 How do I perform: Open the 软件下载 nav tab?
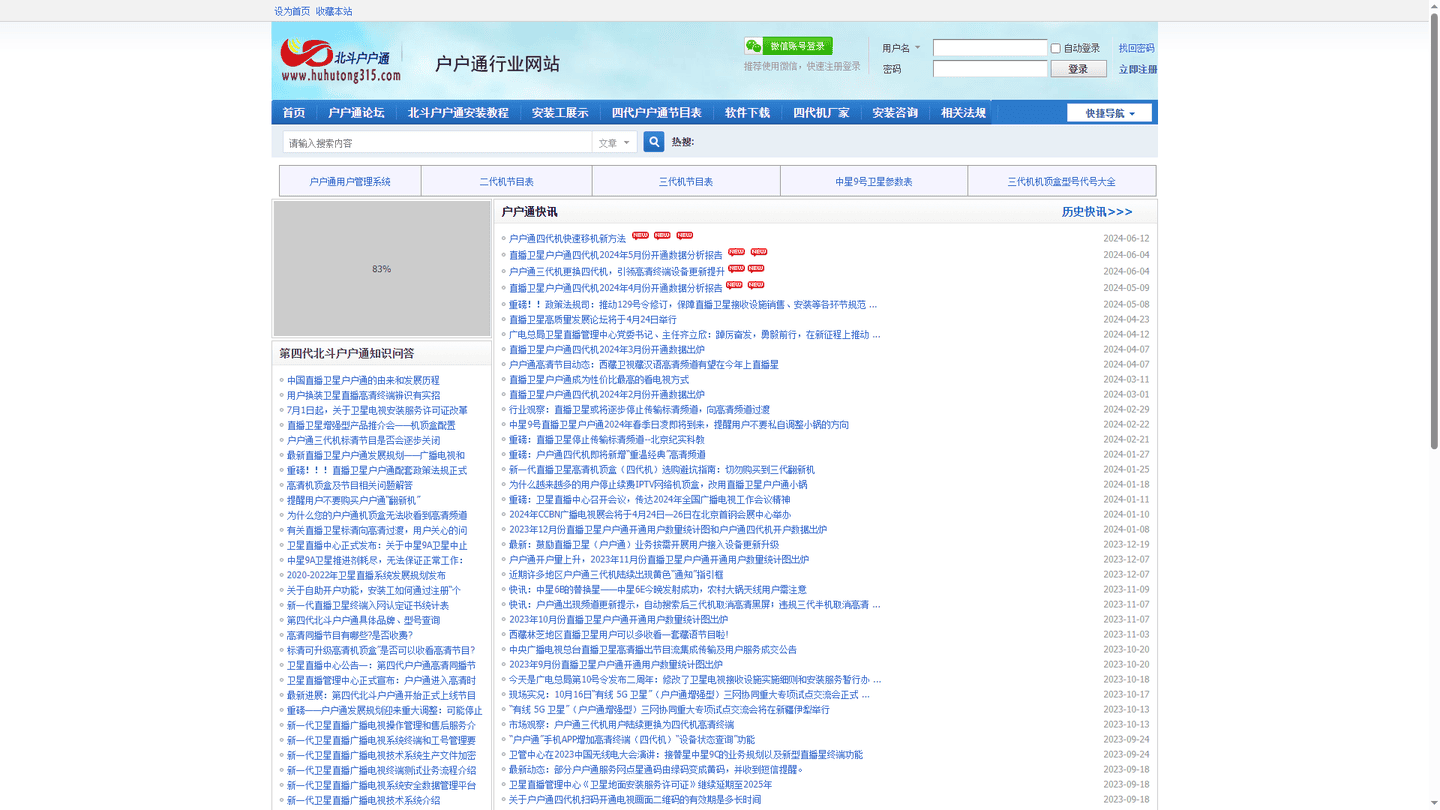click(748, 113)
